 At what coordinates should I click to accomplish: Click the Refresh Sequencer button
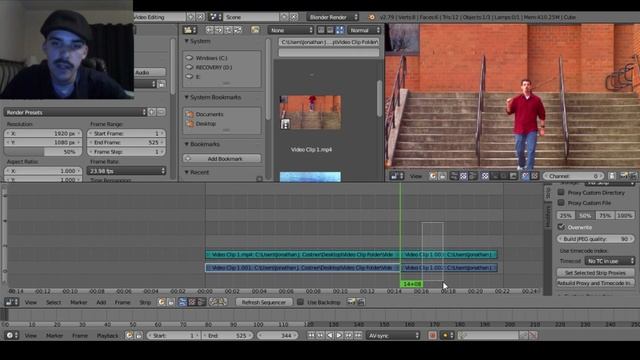coord(264,302)
